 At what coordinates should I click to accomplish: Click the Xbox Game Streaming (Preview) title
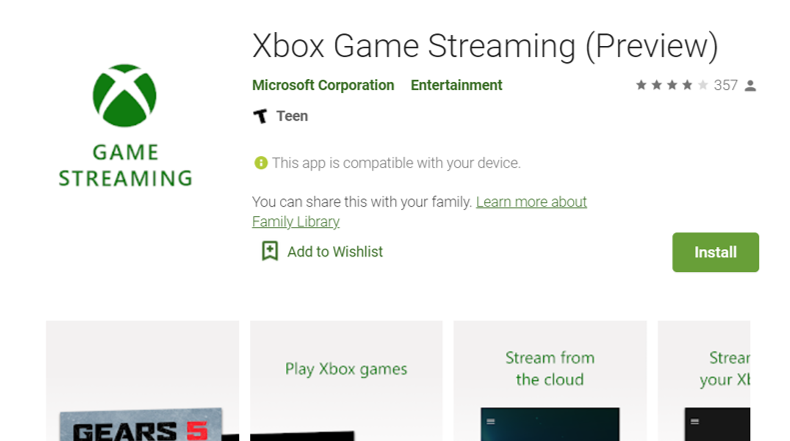(x=485, y=46)
